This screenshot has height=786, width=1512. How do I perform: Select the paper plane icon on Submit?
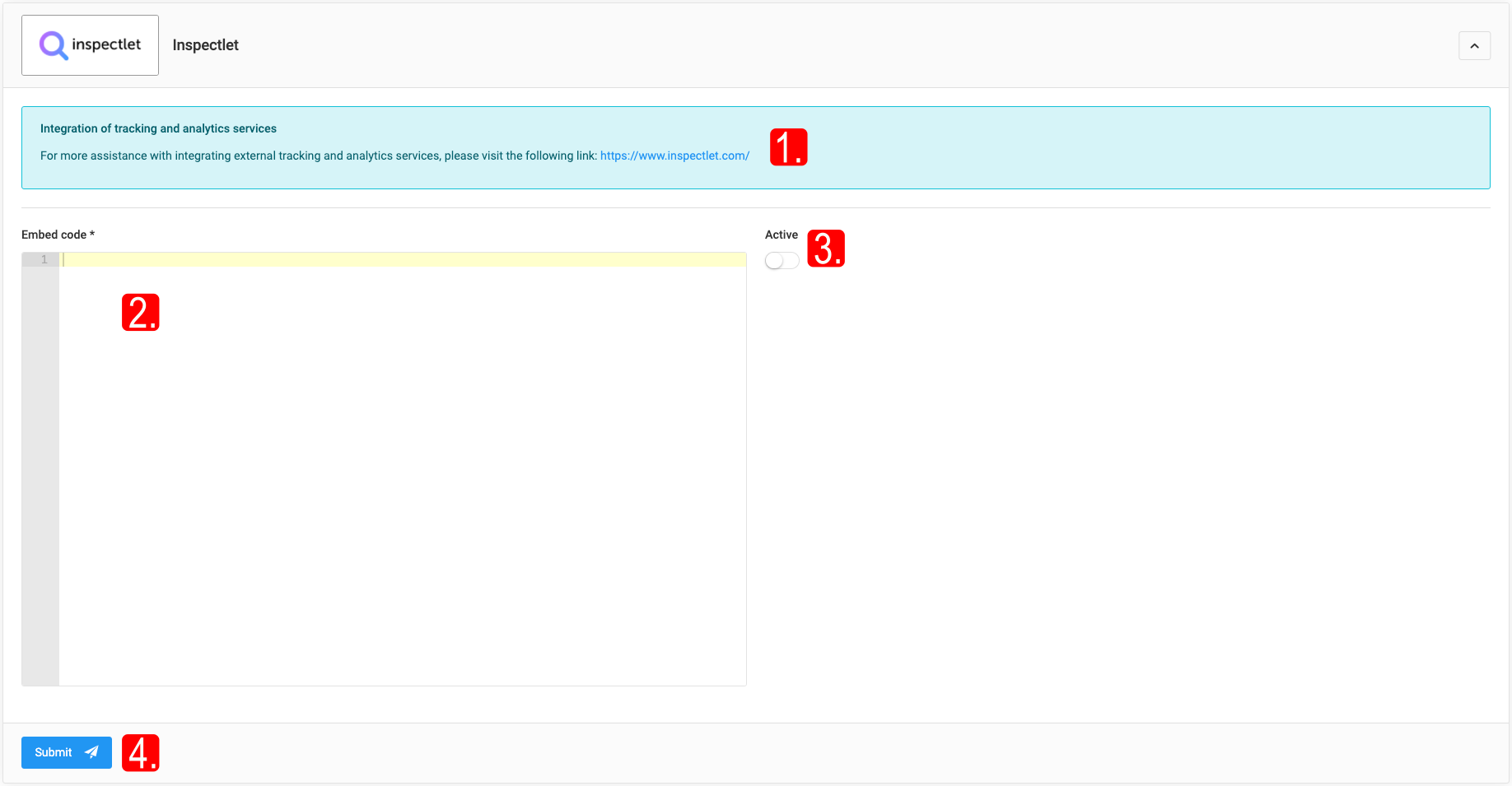click(93, 751)
